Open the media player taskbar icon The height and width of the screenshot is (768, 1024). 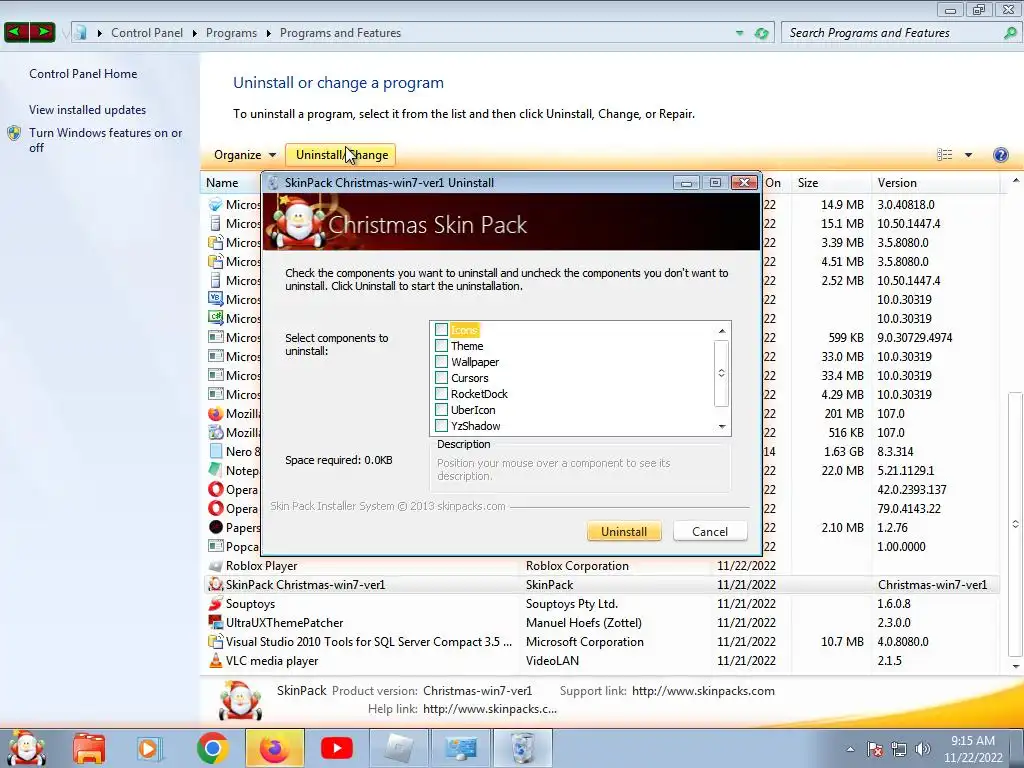click(x=149, y=748)
